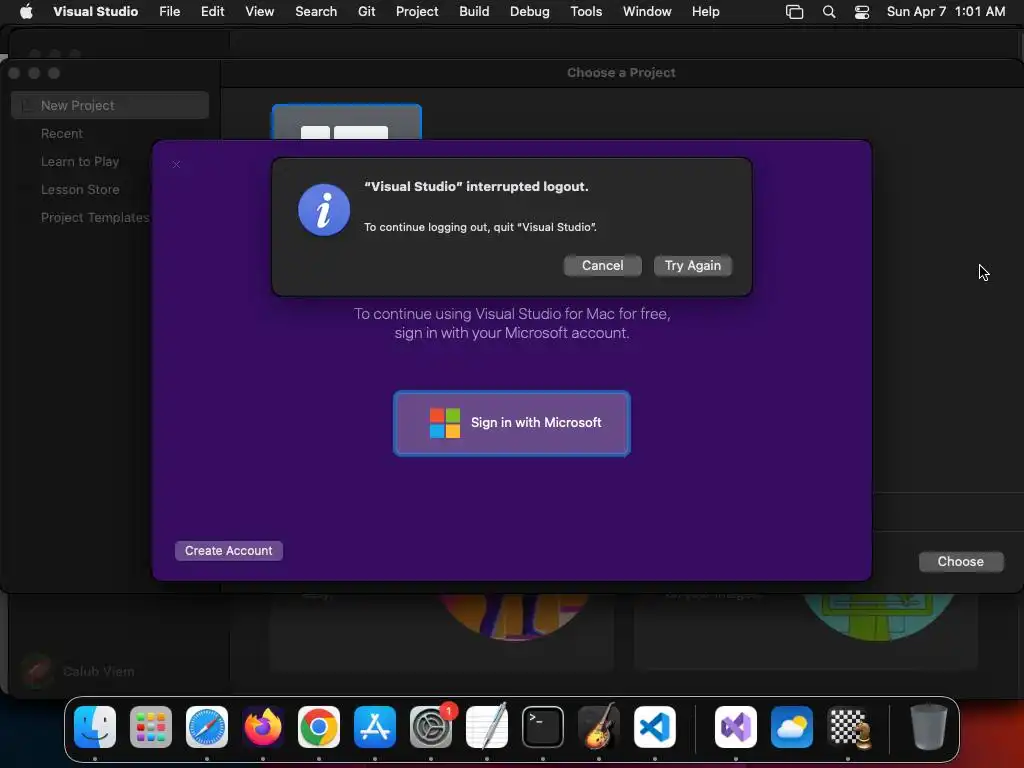Open System Settings from the Dock
Image resolution: width=1024 pixels, height=768 pixels.
(x=431, y=727)
